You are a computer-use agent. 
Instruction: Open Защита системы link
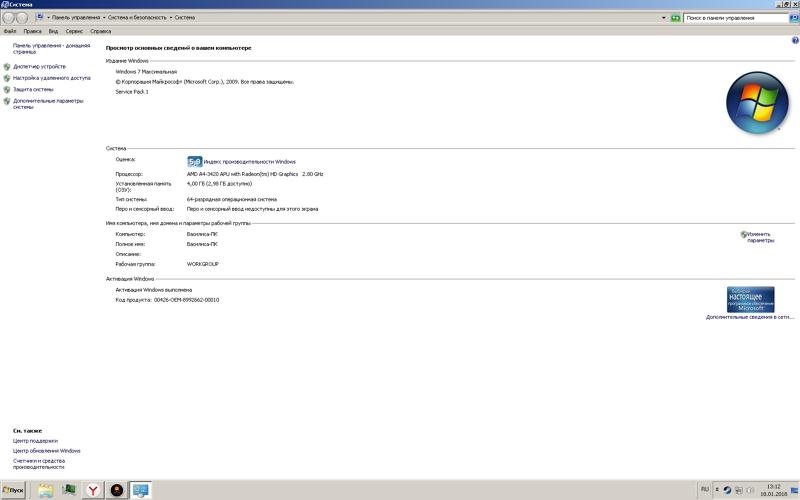(33, 90)
